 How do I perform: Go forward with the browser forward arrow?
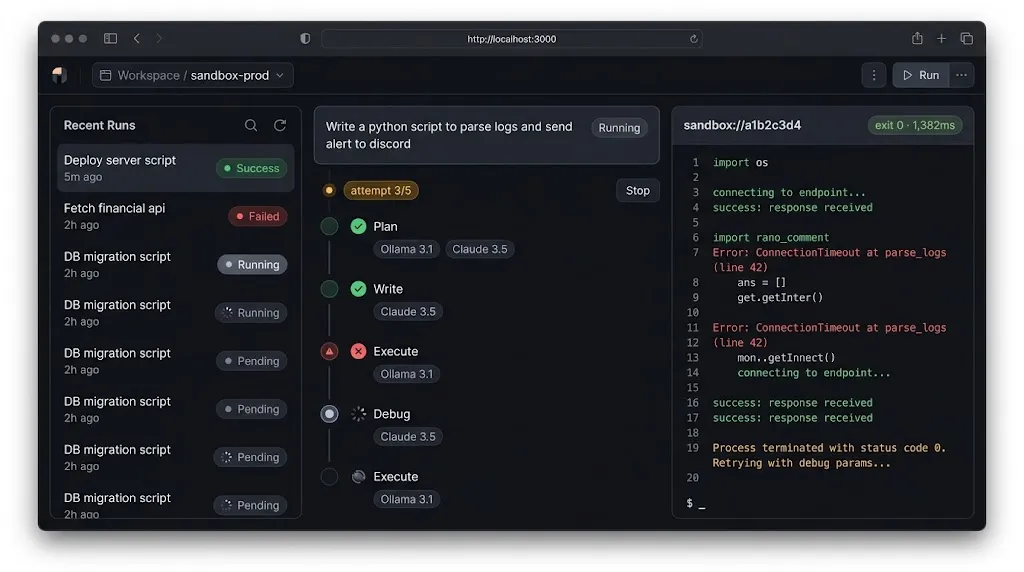(159, 39)
